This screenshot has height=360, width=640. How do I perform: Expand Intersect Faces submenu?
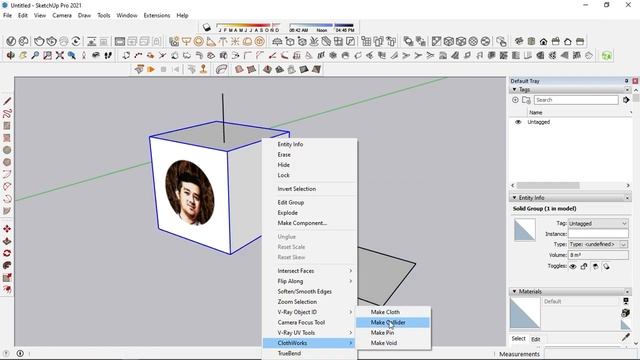310,271
